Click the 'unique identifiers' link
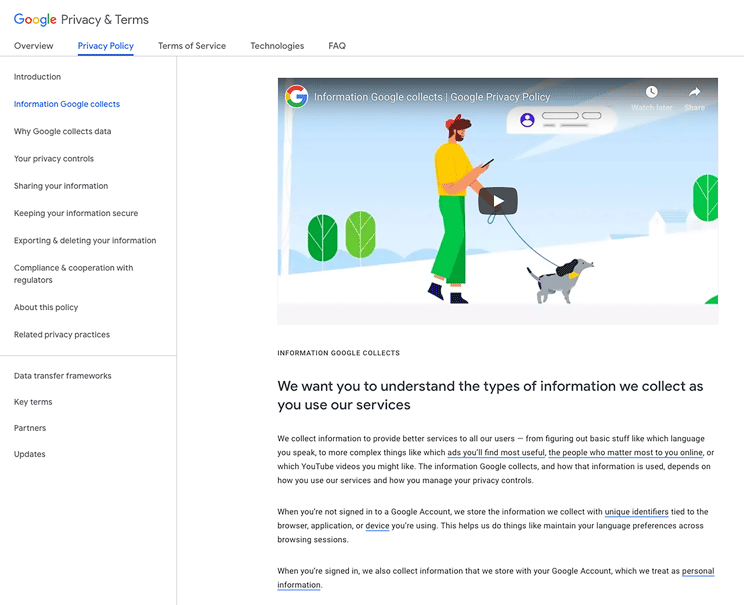 tap(636, 512)
